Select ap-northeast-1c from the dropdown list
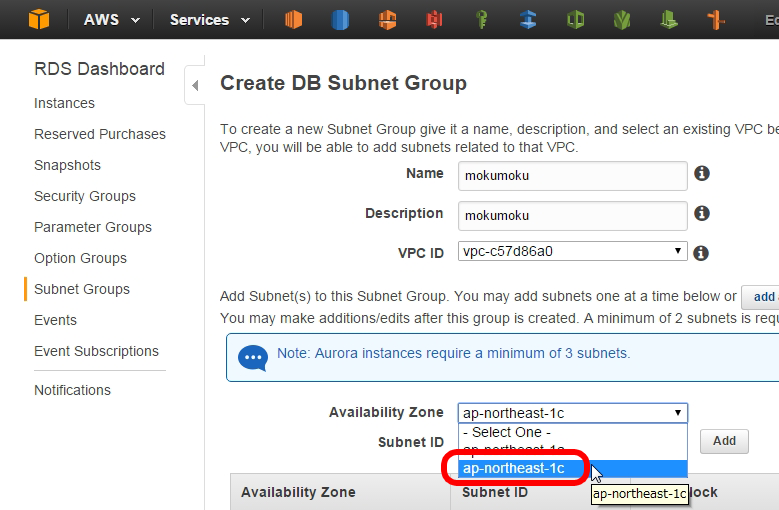The height and width of the screenshot is (510, 779). point(572,468)
